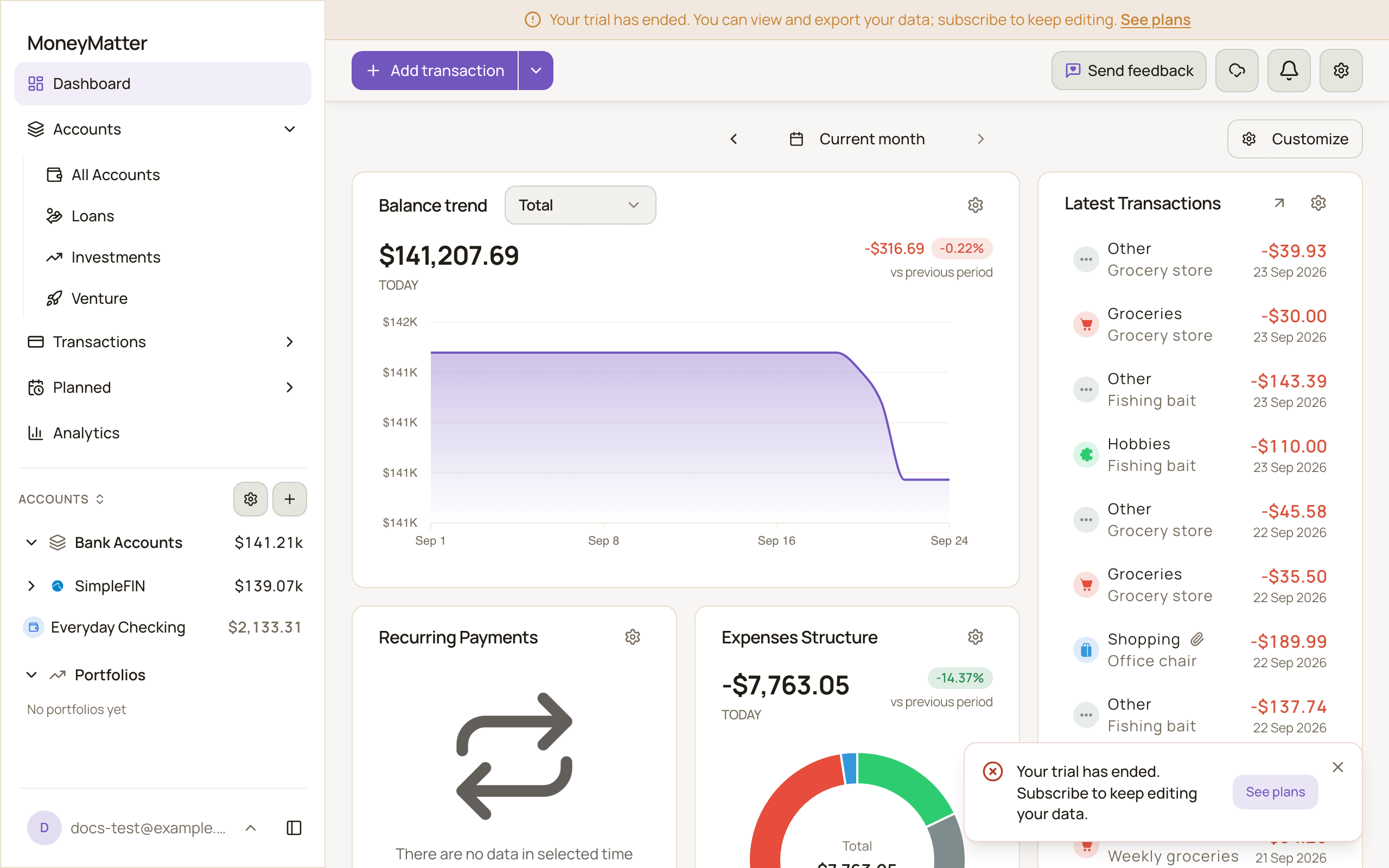Viewport: 1389px width, 868px height.
Task: Collapse the sidebar panel icon
Action: 294,827
